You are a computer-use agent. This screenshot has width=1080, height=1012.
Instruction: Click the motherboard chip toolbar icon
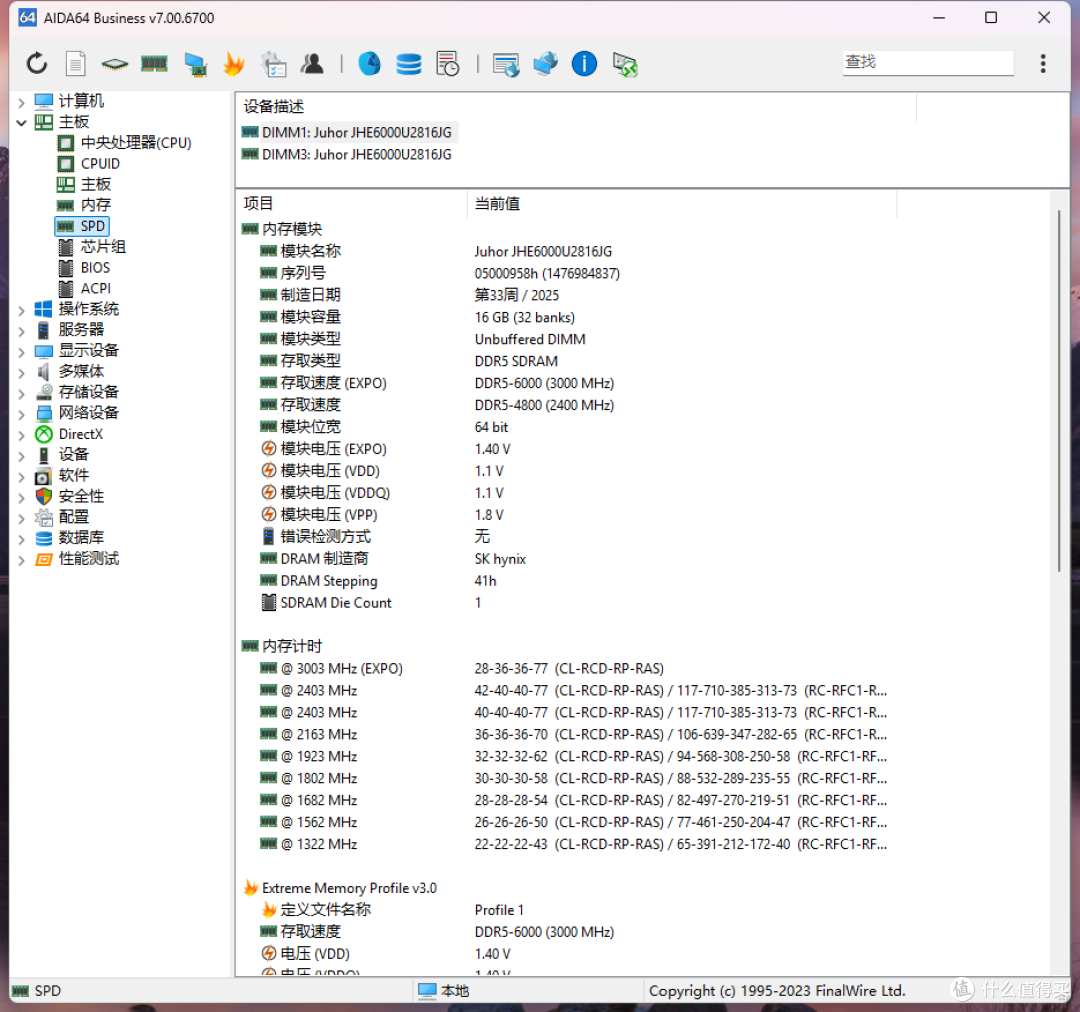[114, 64]
